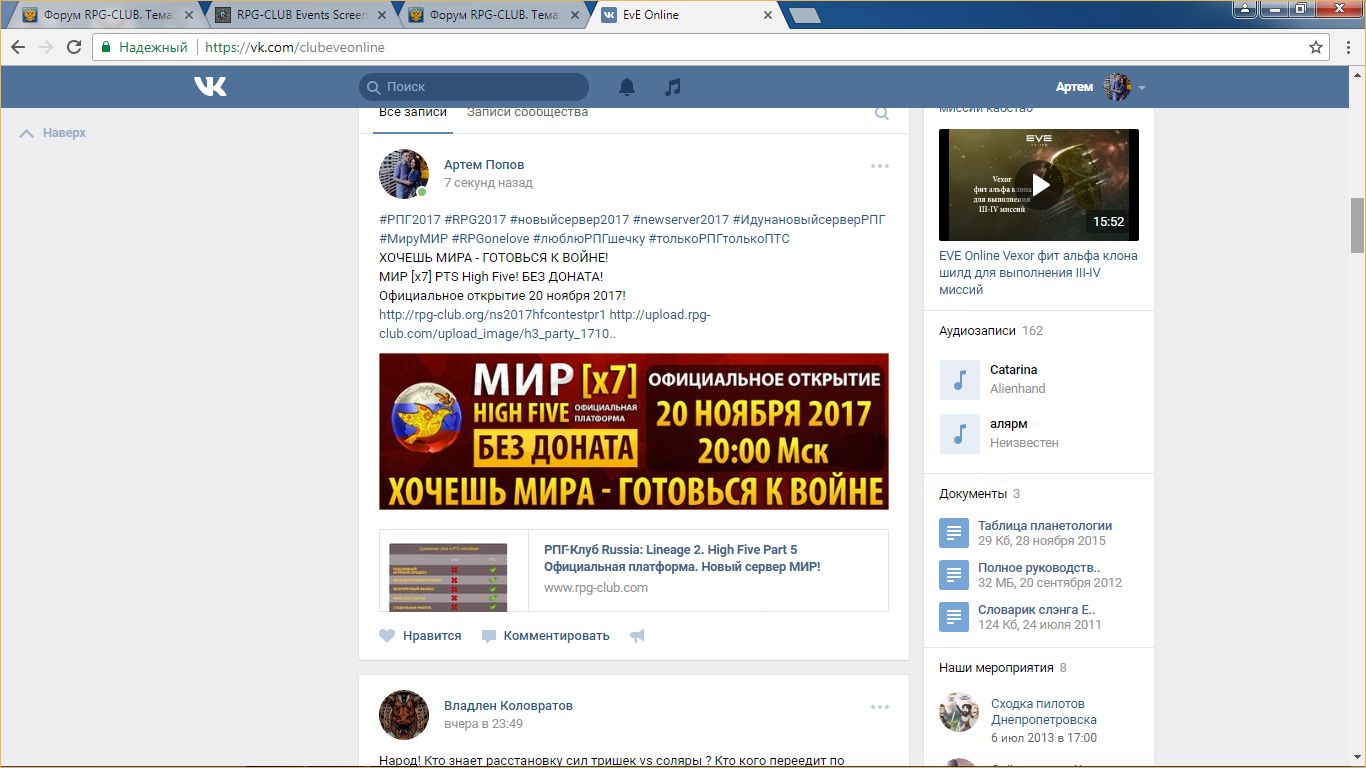The height and width of the screenshot is (768, 1366).
Task: Click the secure padlock site info icon
Action: pyautogui.click(x=107, y=47)
